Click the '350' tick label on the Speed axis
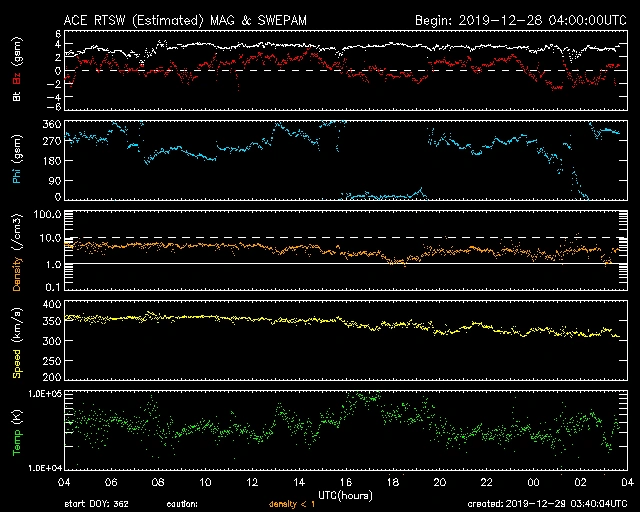 pos(52,321)
